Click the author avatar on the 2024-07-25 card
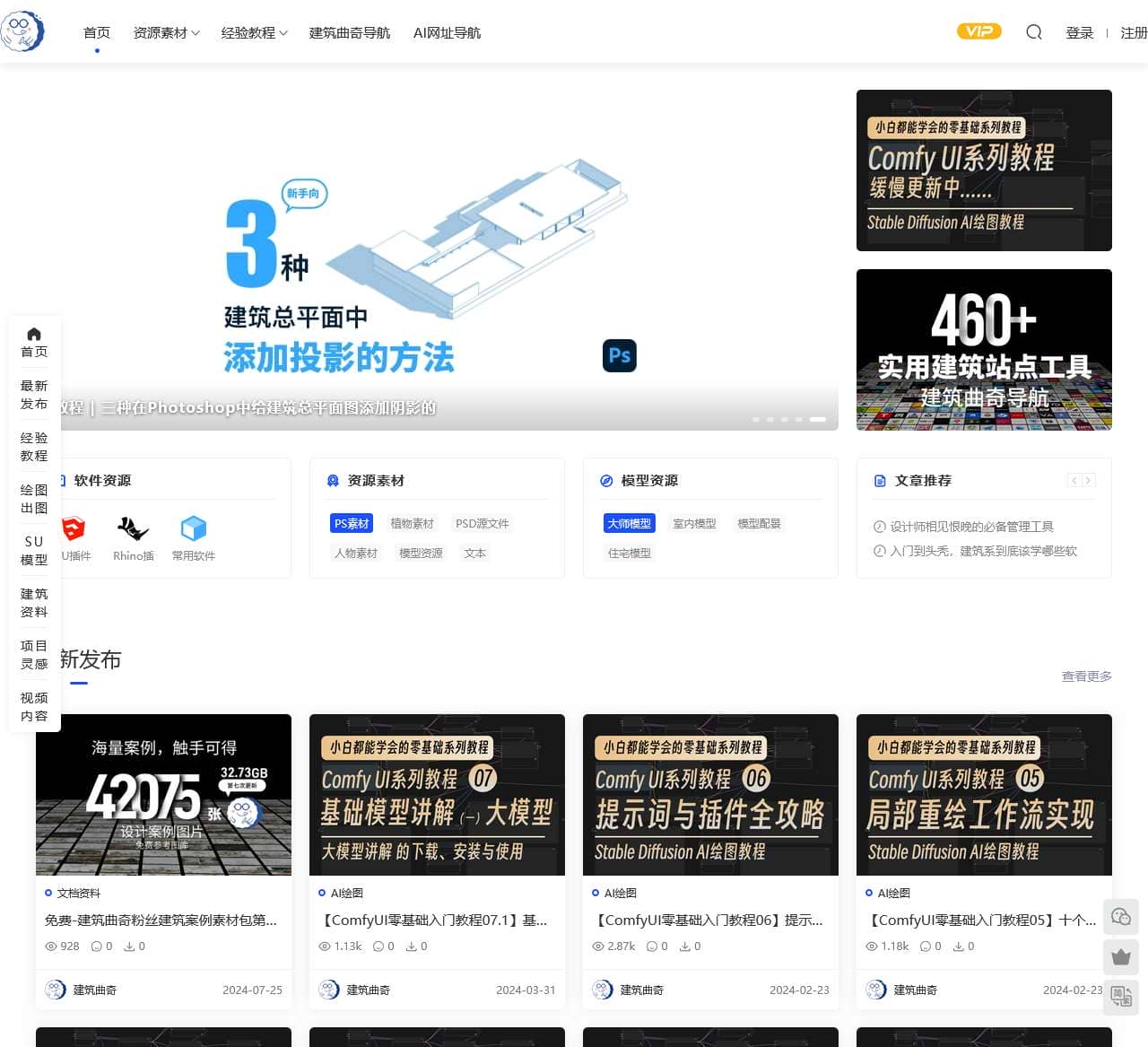 (x=56, y=990)
